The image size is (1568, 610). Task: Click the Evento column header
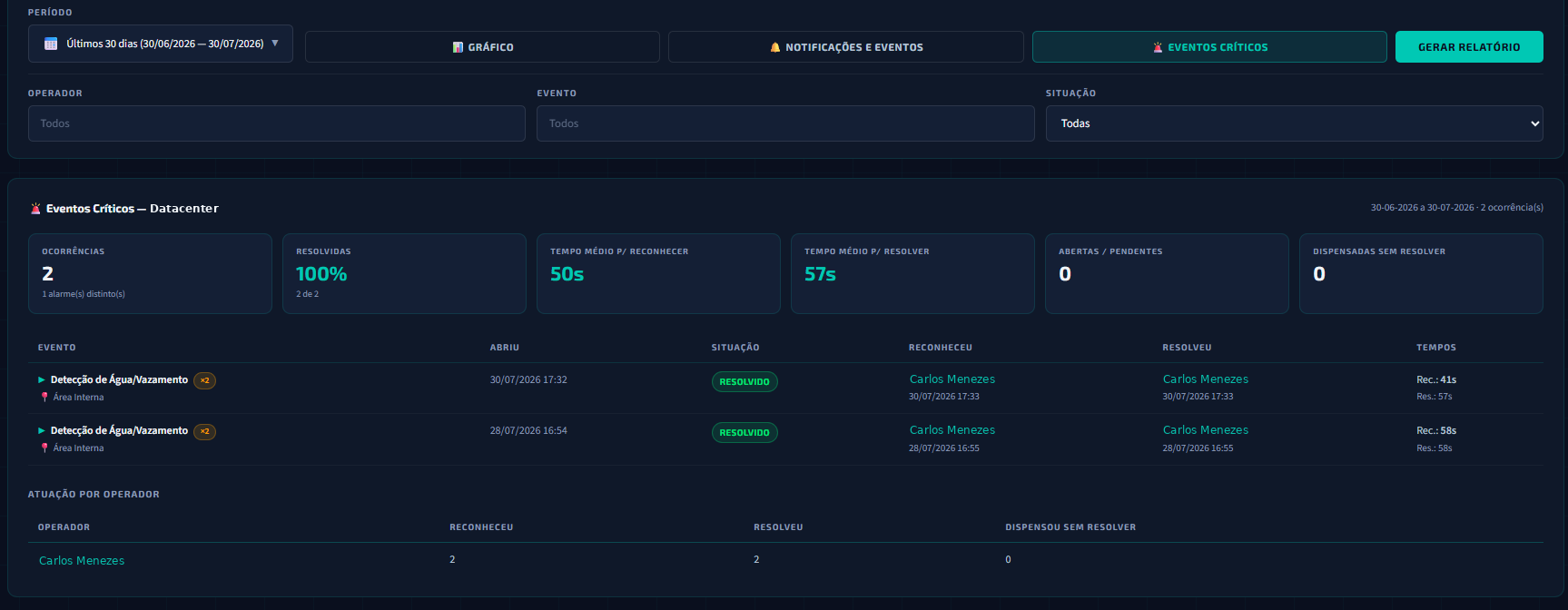(x=57, y=348)
